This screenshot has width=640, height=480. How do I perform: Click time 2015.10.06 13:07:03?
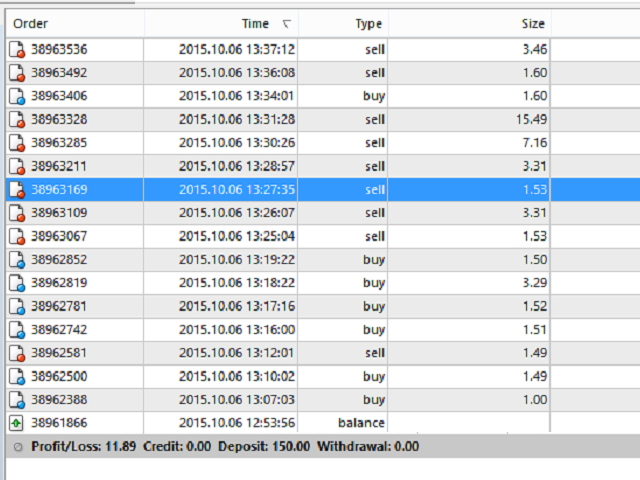237,400
